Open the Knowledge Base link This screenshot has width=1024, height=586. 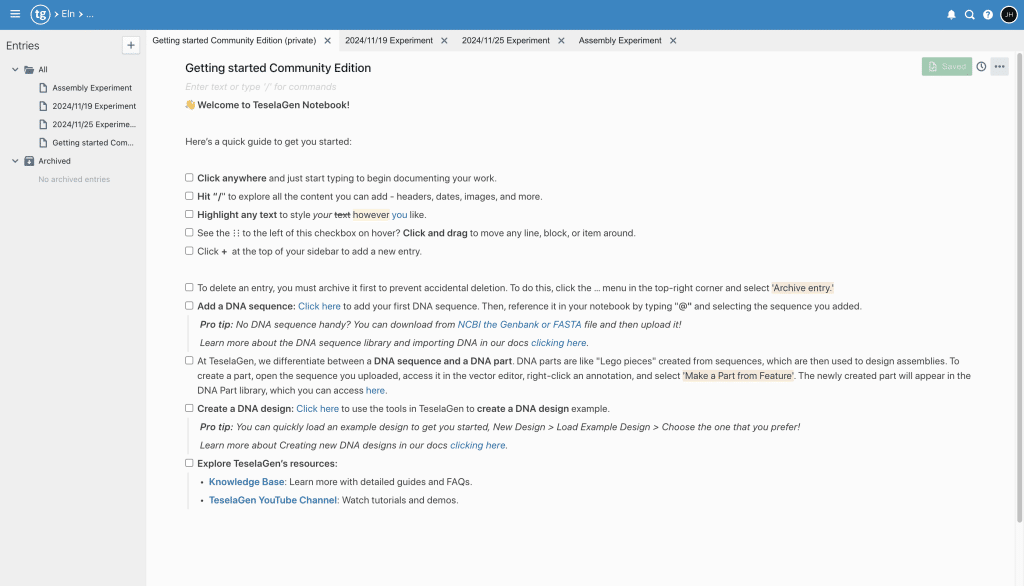click(x=246, y=482)
